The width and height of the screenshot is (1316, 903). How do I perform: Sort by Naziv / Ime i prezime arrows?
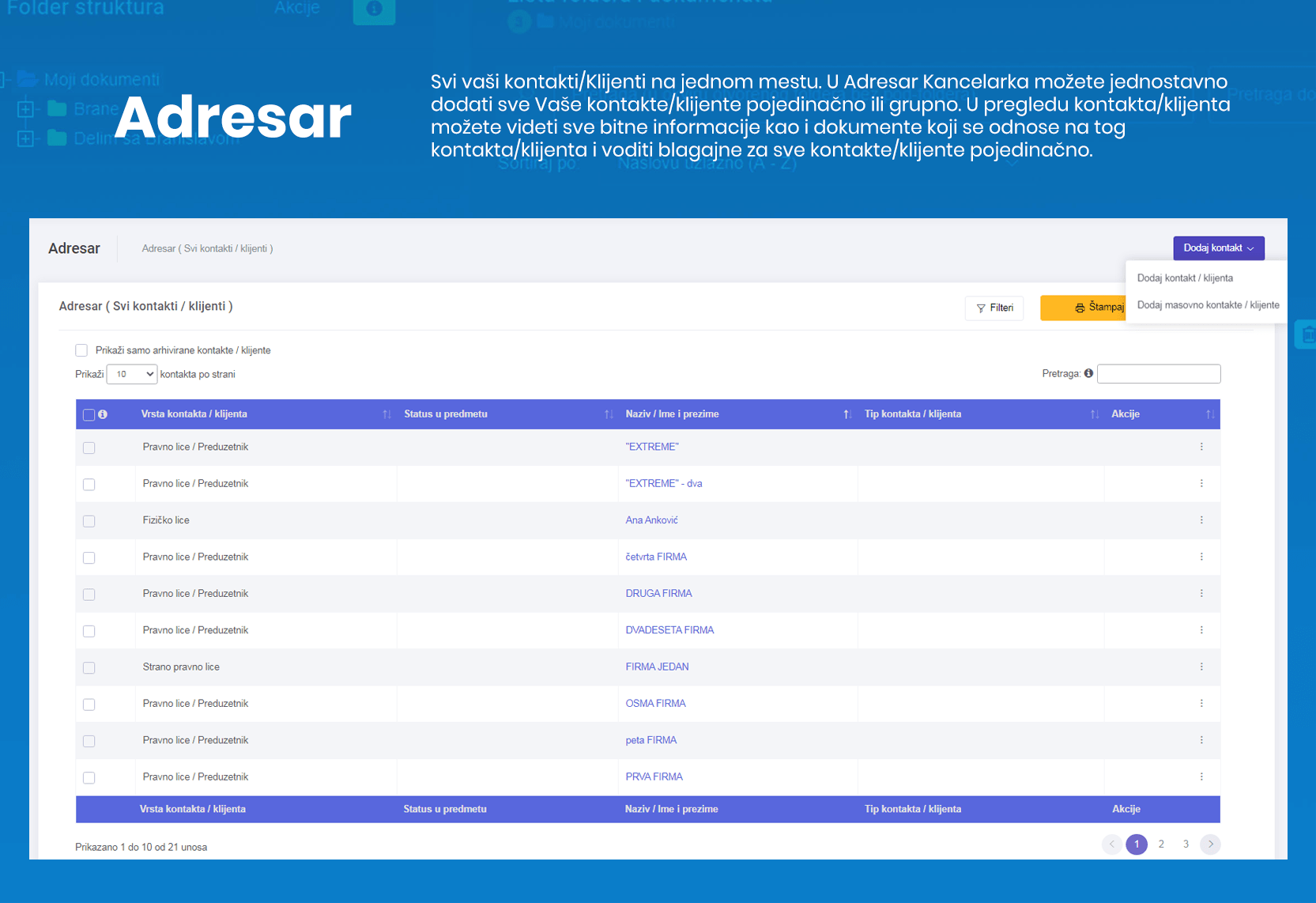click(847, 414)
